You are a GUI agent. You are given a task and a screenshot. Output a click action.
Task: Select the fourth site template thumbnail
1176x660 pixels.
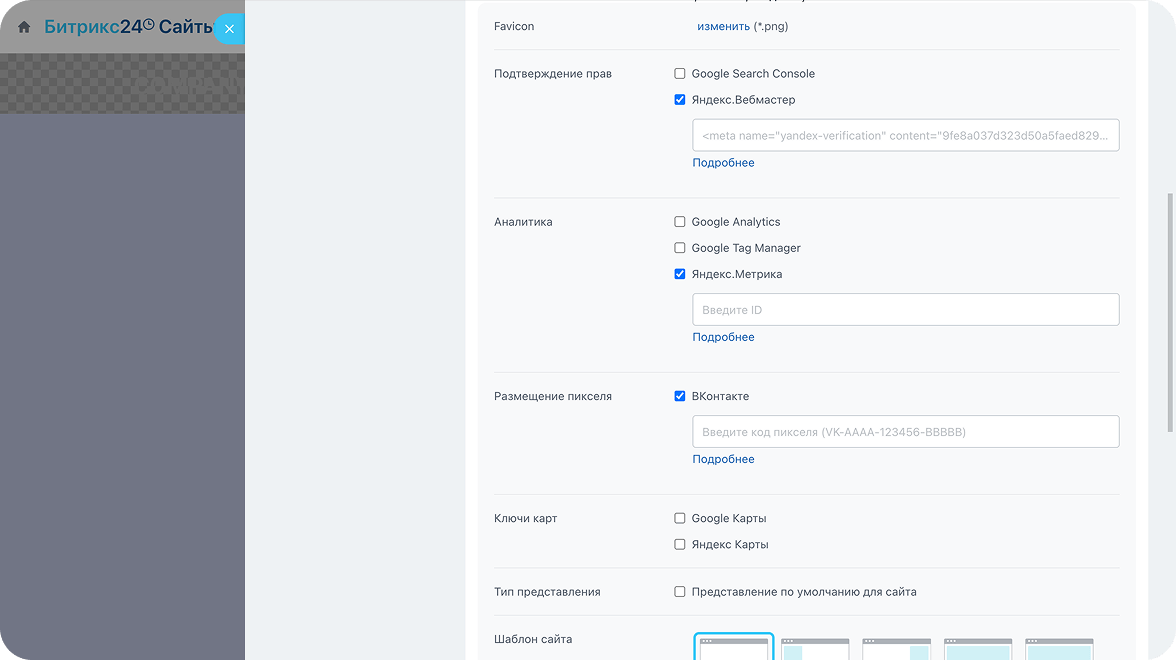click(x=978, y=649)
